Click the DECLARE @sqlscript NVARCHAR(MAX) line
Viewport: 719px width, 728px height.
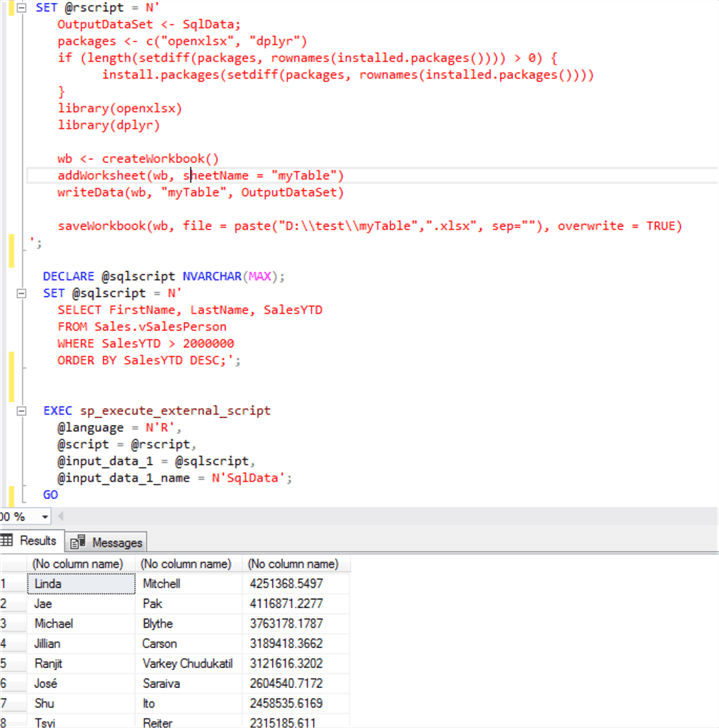click(163, 277)
